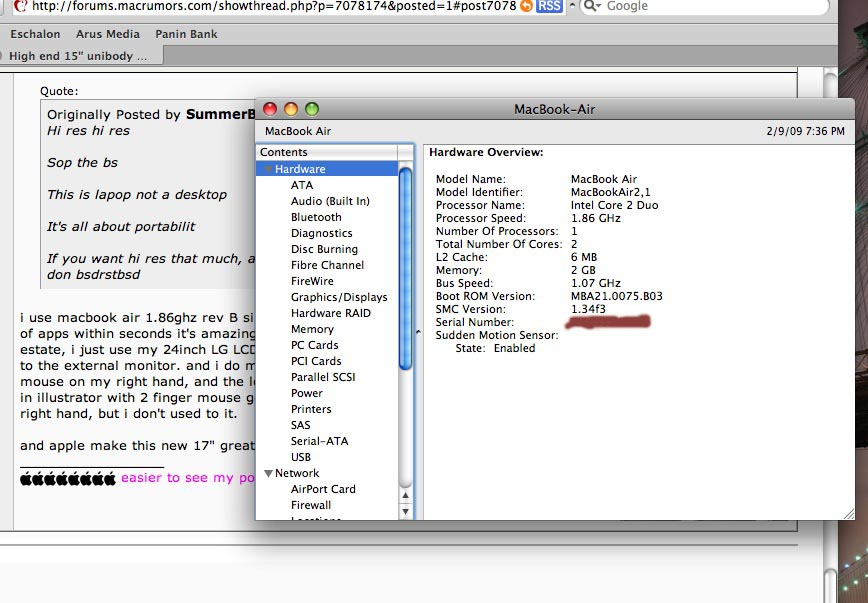Click the Boot ROM Version MBA21.0075.B03
Image resolution: width=868 pixels, height=603 pixels.
coord(617,296)
